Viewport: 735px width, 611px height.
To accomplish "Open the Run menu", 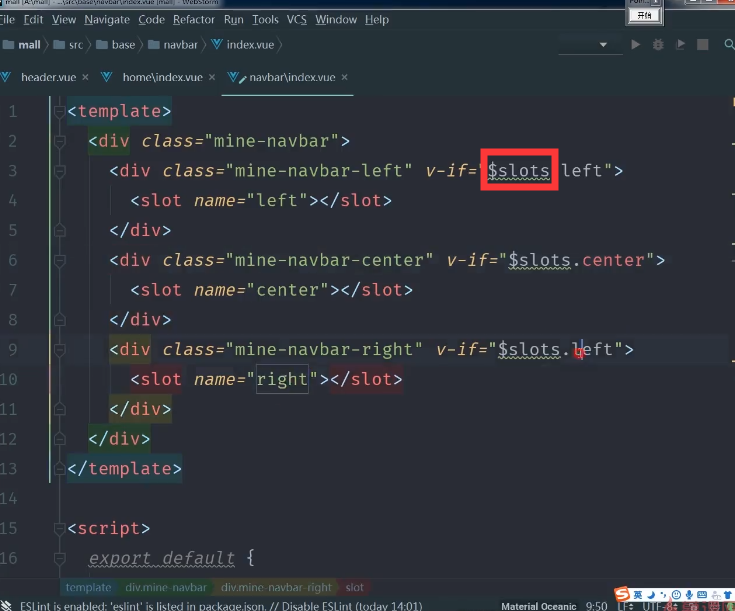I will click(x=233, y=20).
